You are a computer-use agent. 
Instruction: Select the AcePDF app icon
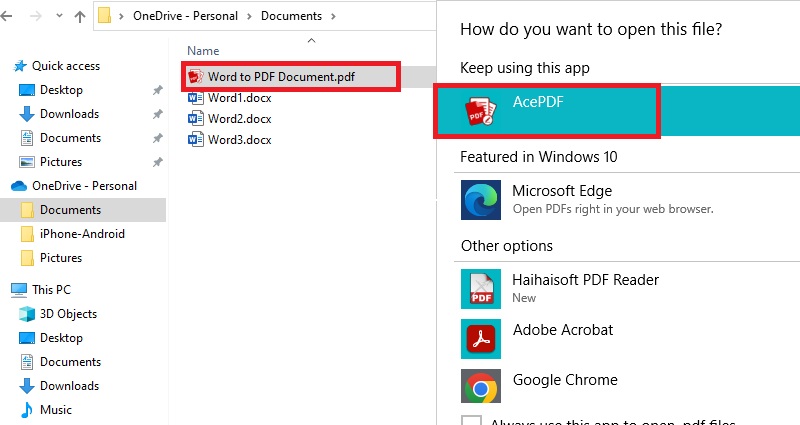click(481, 112)
